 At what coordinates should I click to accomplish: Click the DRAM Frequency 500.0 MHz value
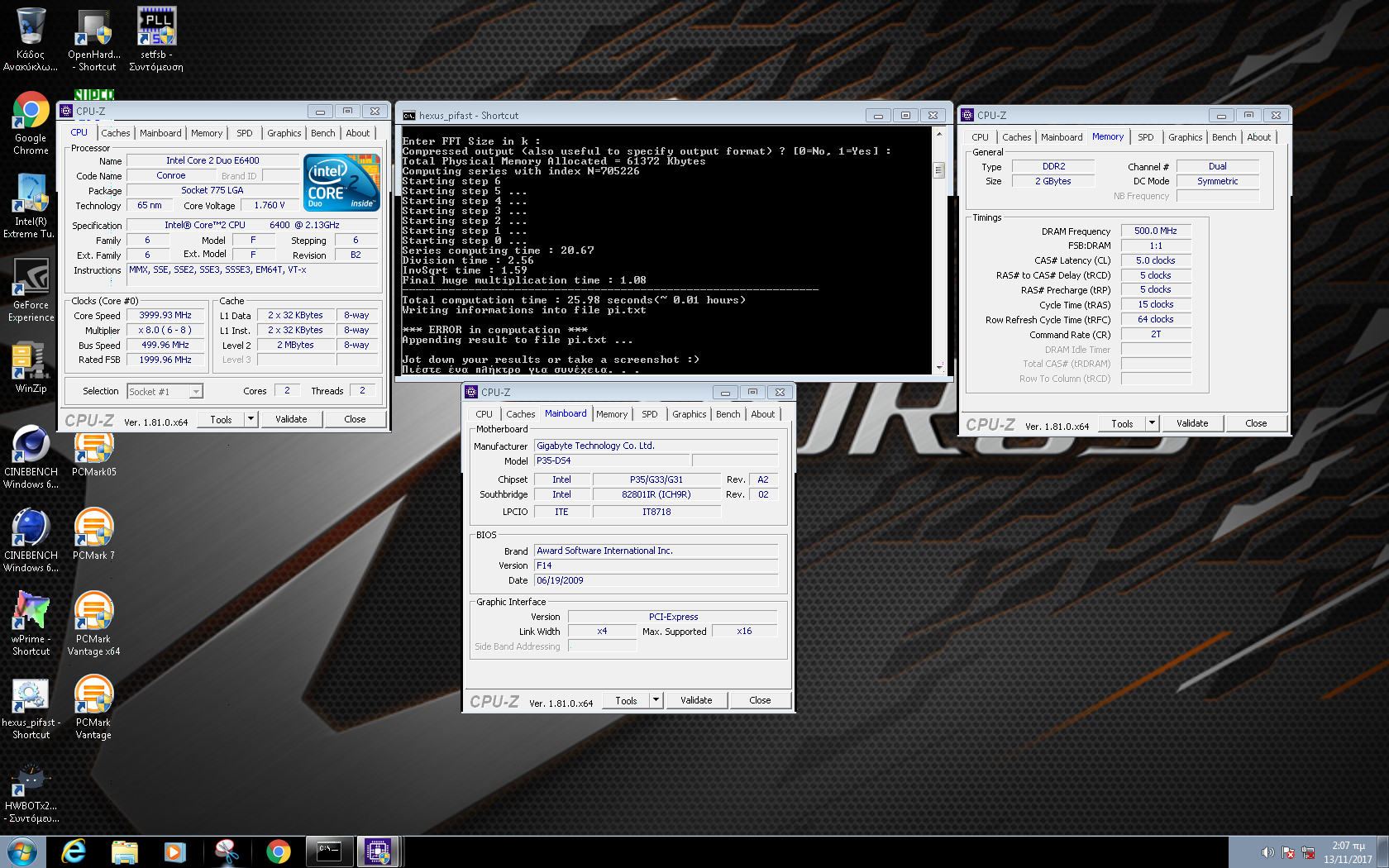[x=1156, y=231]
